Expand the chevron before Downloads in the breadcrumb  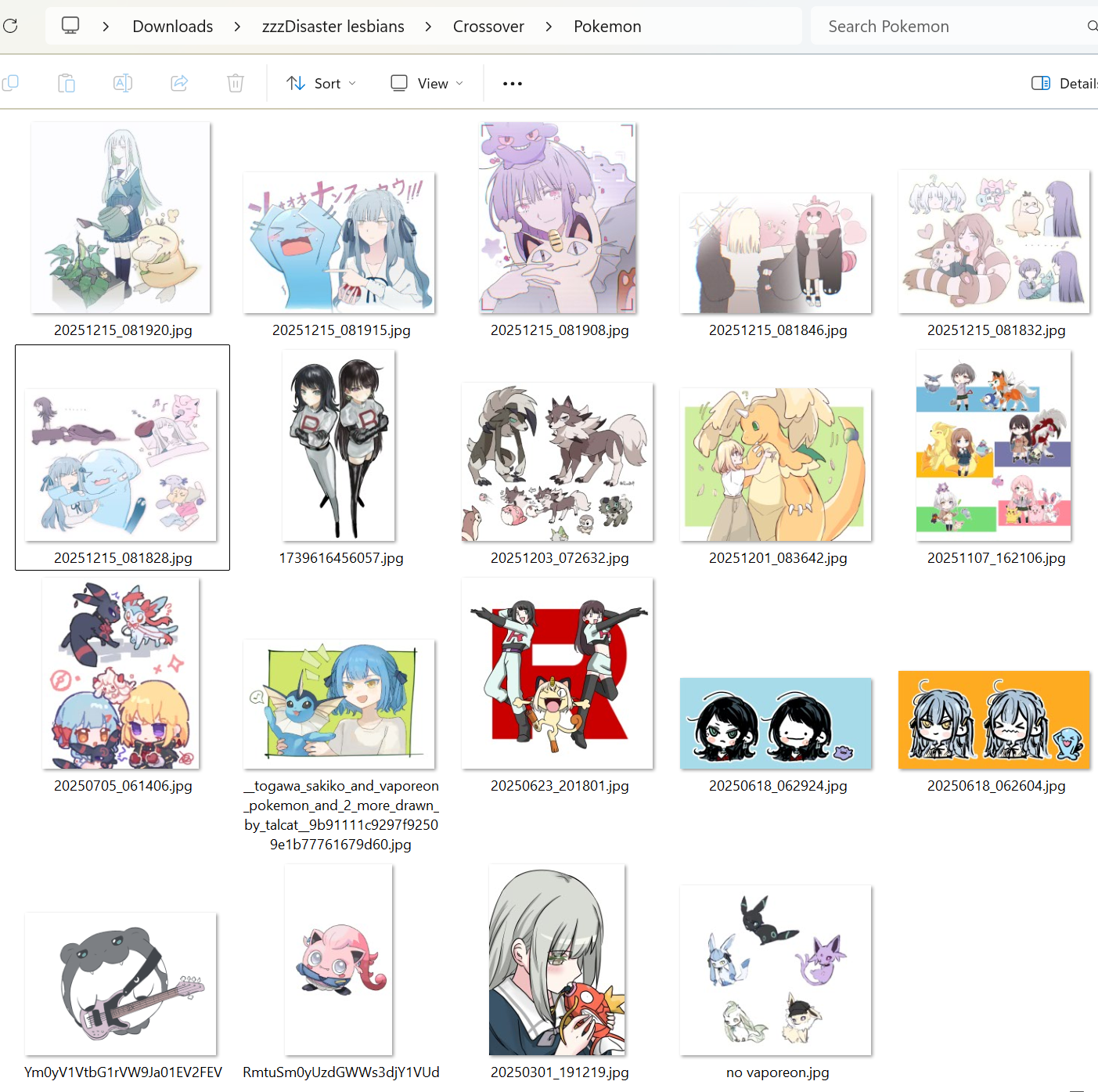pos(106,27)
